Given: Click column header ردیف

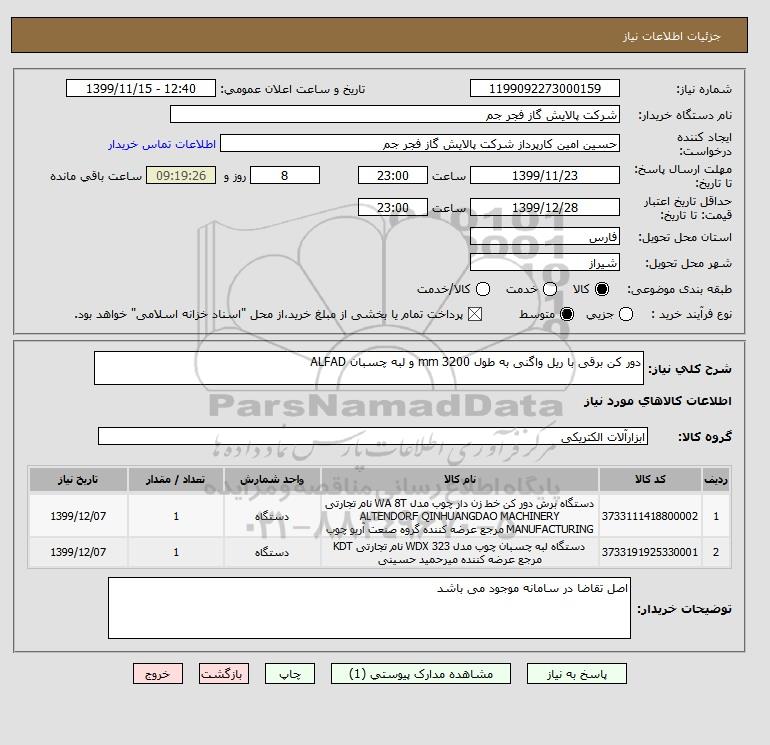Looking at the screenshot, I should tap(716, 479).
